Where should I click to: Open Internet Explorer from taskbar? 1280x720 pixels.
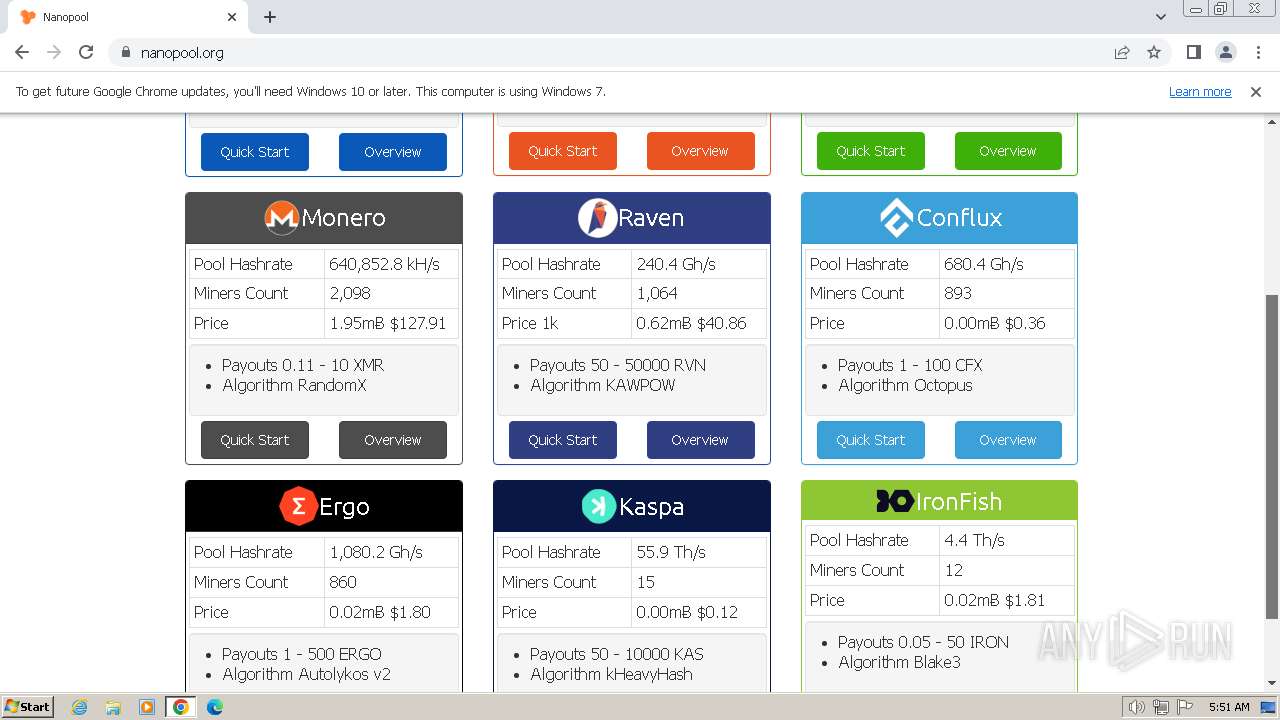pyautogui.click(x=79, y=707)
